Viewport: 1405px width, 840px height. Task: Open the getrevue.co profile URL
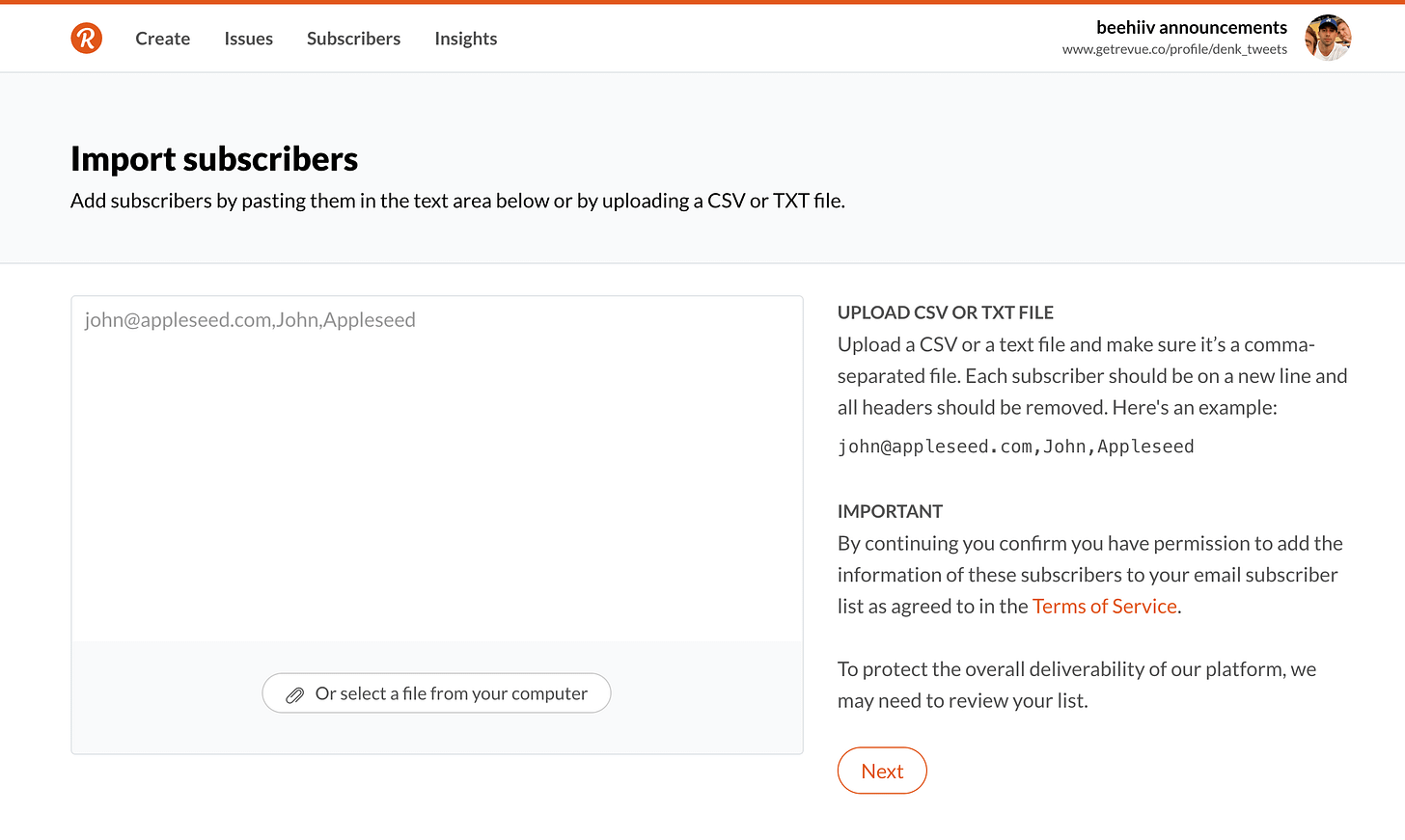(1174, 49)
